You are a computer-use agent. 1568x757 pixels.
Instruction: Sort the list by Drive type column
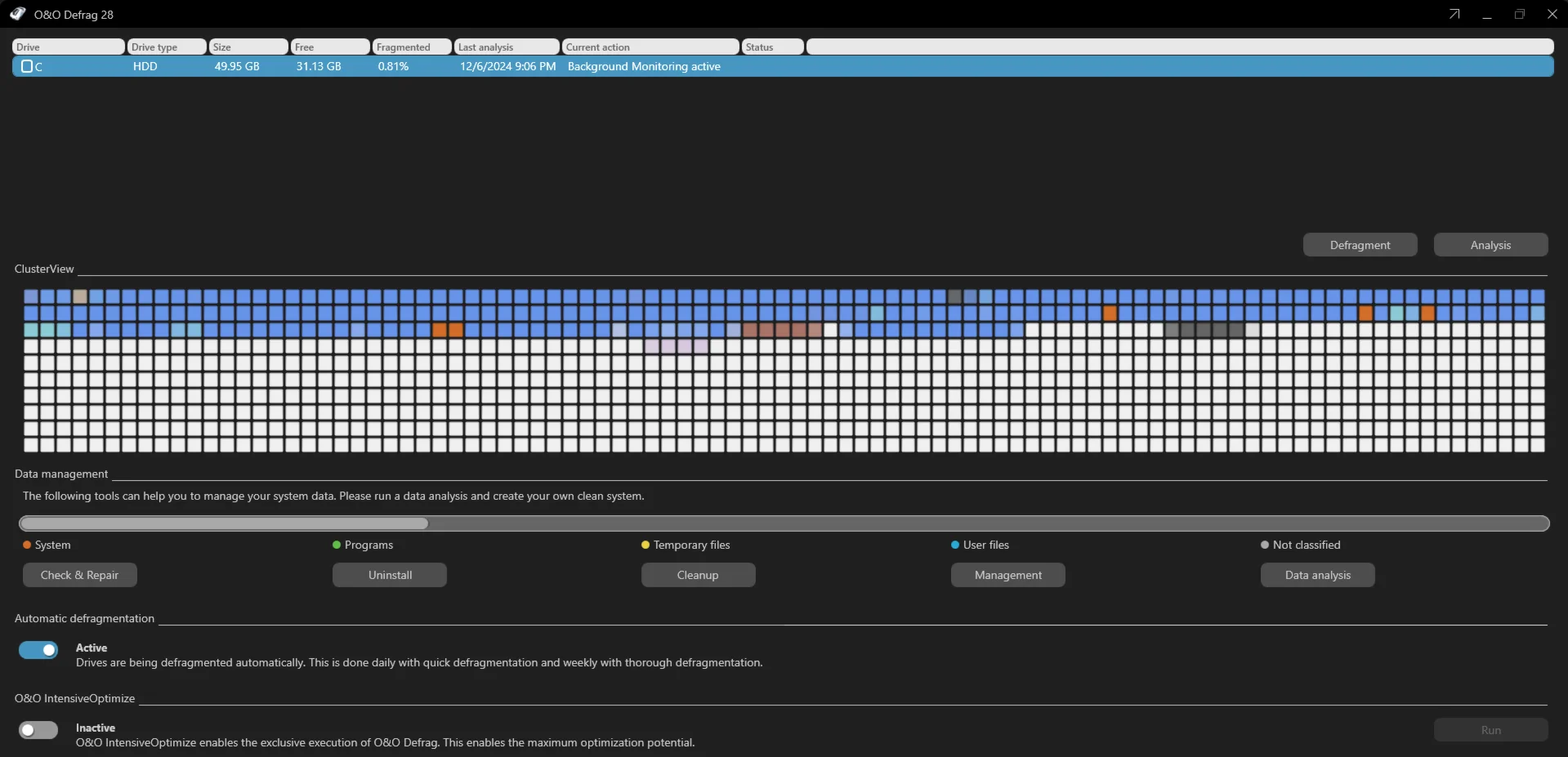(x=167, y=47)
